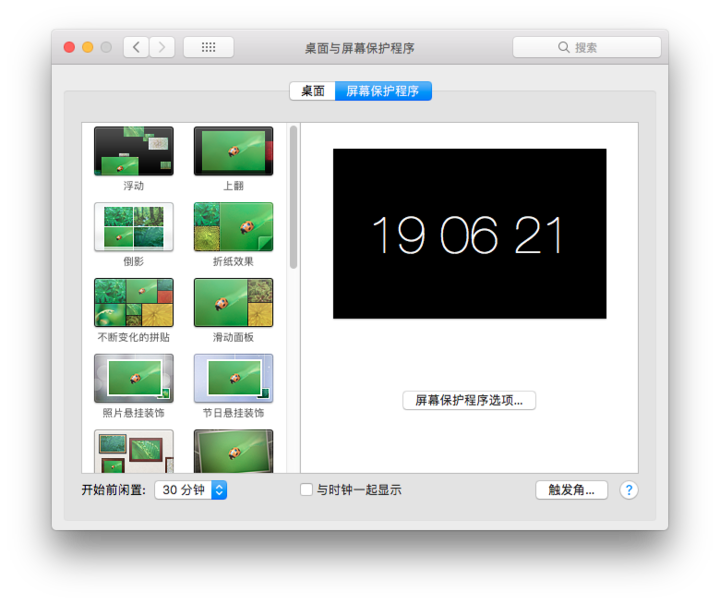Select the 折纸效果 screen saver

[x=234, y=227]
